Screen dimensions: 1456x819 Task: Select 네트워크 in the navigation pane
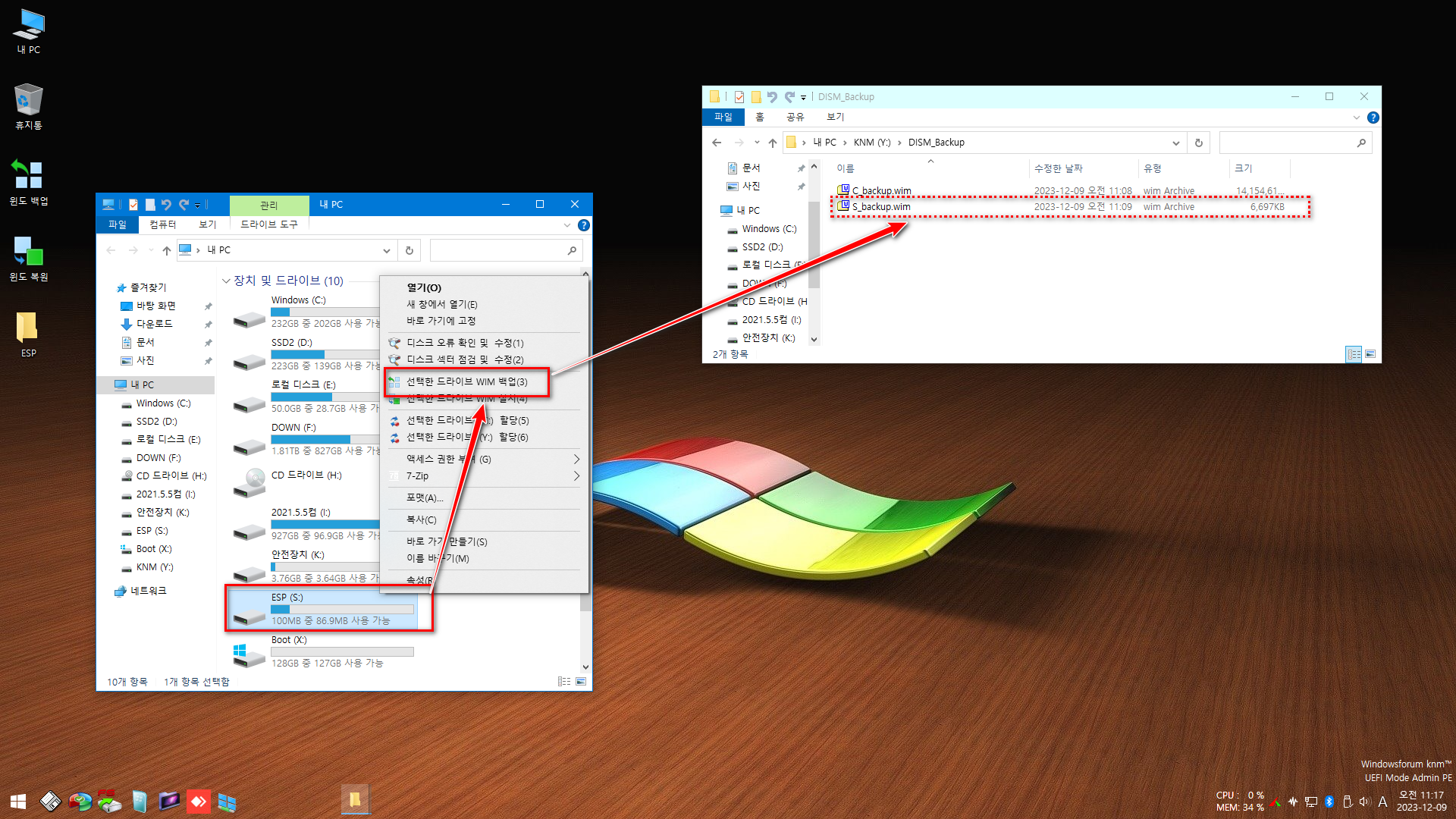pyautogui.click(x=148, y=591)
